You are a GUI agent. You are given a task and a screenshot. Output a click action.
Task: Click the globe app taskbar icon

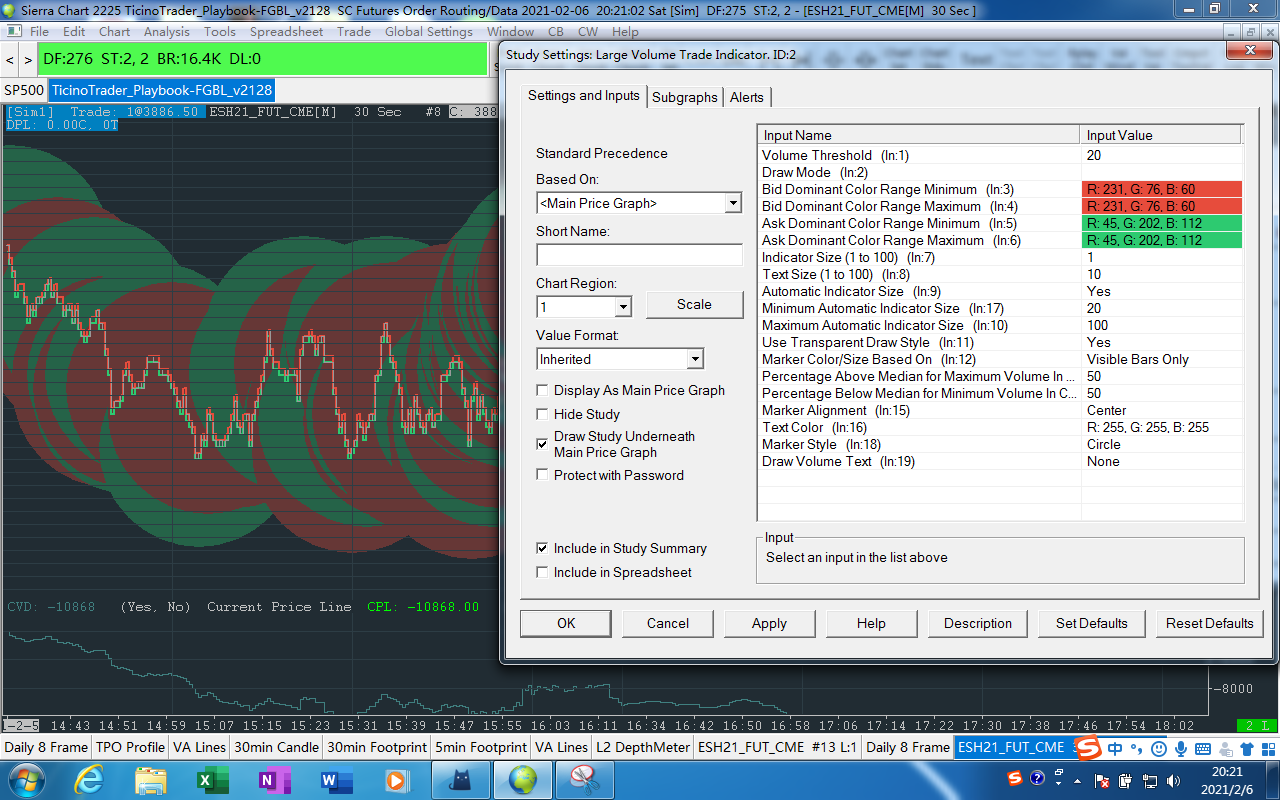[523, 779]
